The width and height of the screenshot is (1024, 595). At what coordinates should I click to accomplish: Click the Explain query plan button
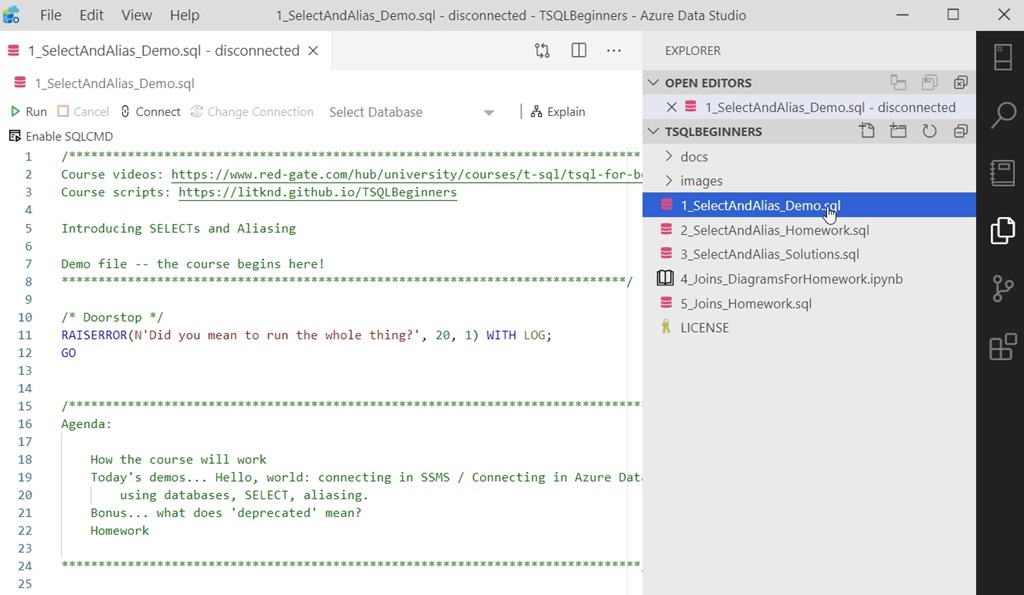[x=558, y=112]
